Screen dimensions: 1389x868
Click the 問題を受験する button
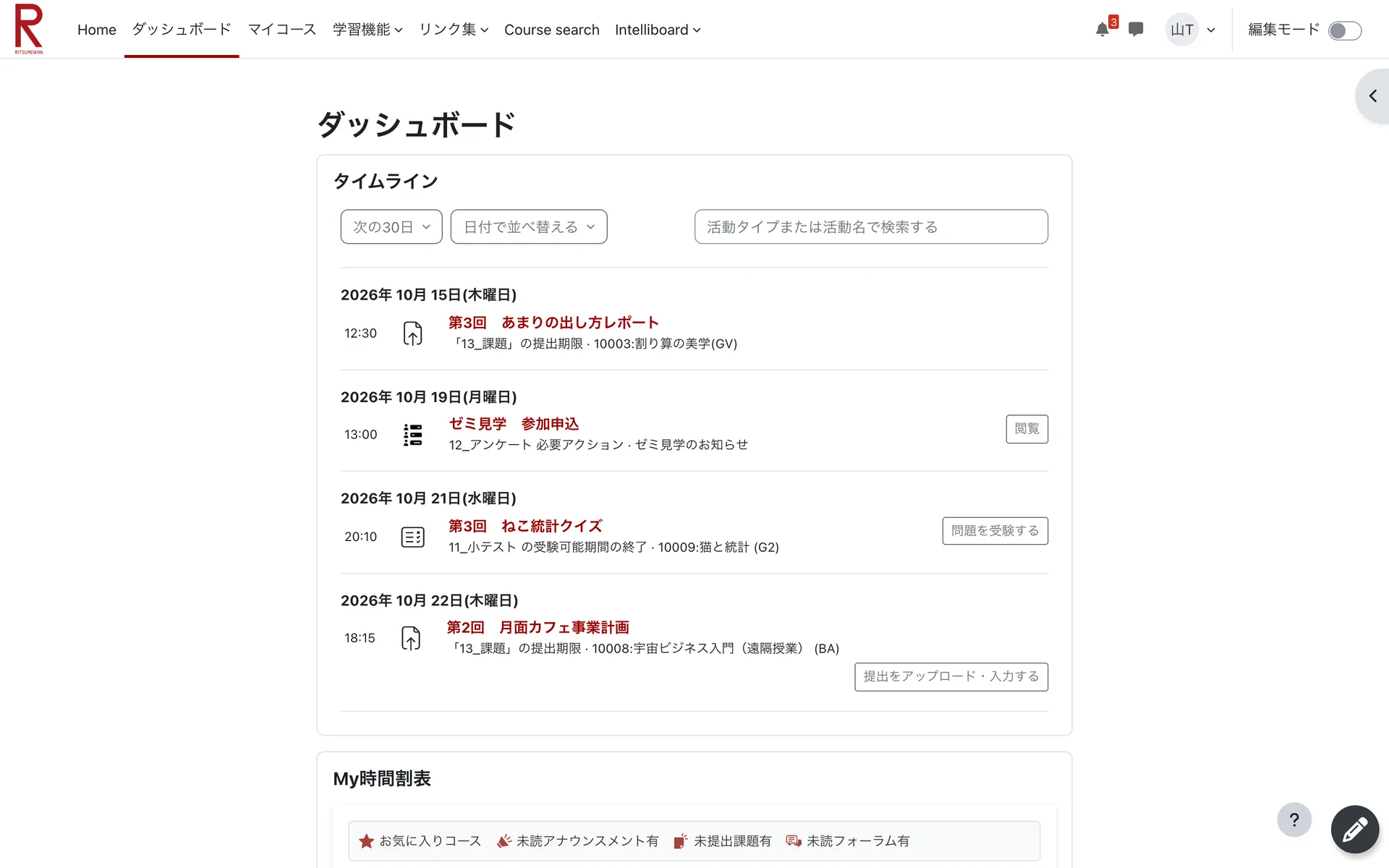coord(995,531)
